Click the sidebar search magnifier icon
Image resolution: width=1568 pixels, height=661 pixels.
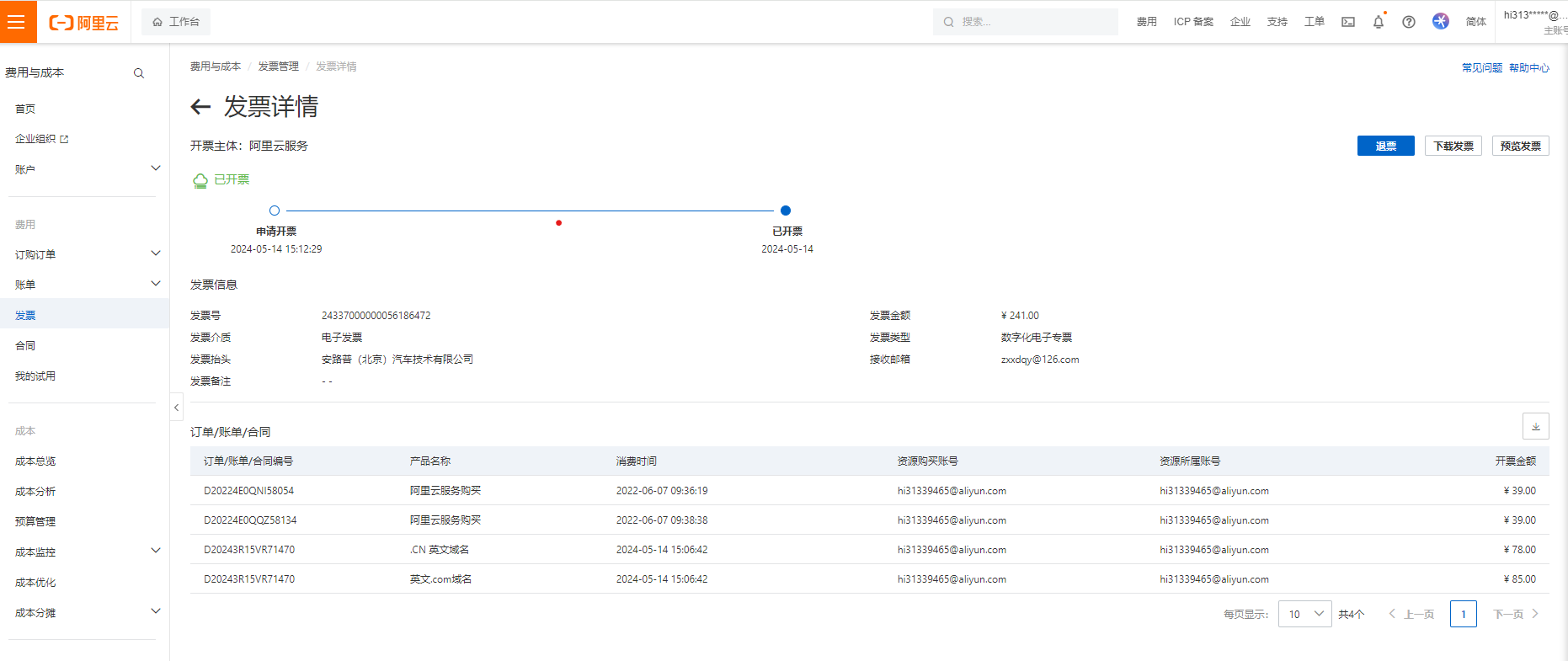coord(139,73)
